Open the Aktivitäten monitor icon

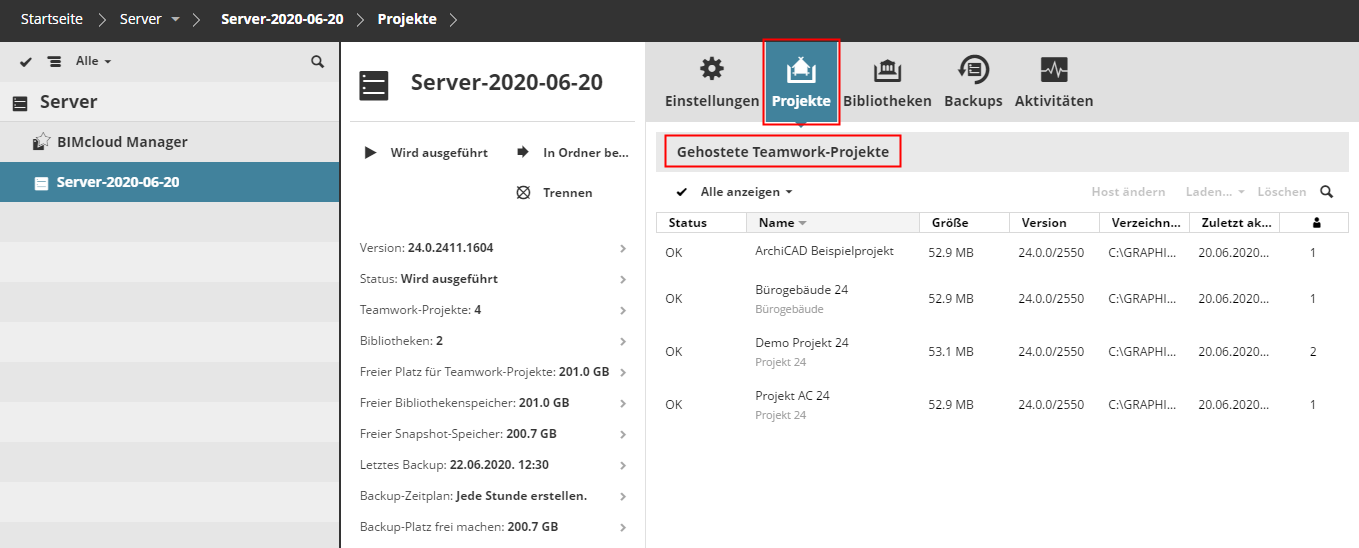point(1054,69)
